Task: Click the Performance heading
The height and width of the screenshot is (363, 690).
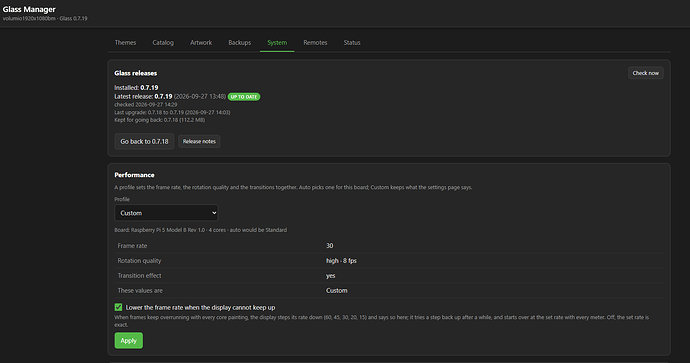Action: 134,175
